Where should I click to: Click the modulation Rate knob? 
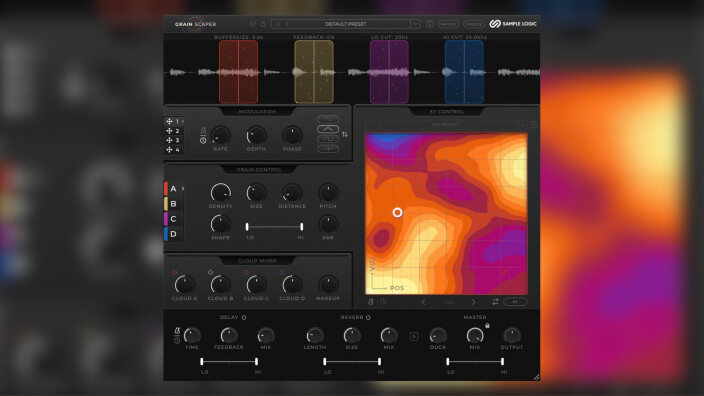(x=220, y=135)
